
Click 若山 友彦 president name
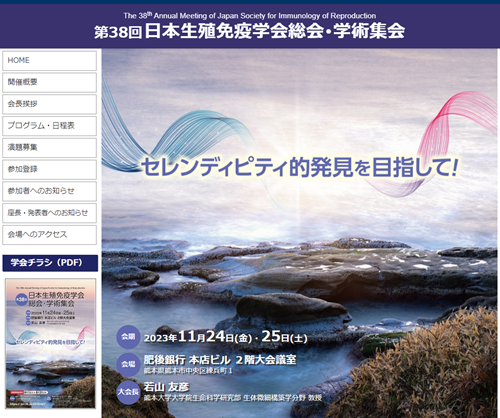pos(166,387)
